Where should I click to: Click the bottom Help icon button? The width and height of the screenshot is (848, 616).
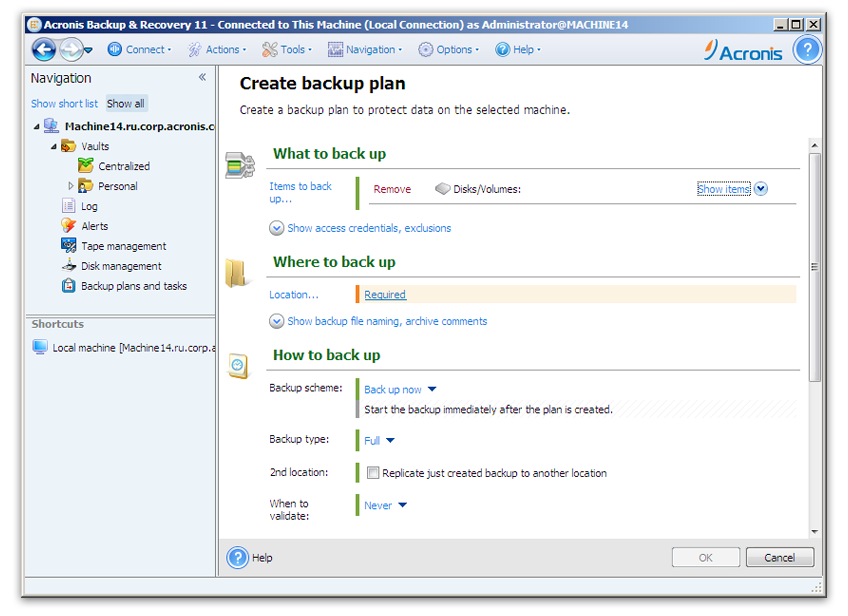tap(237, 557)
